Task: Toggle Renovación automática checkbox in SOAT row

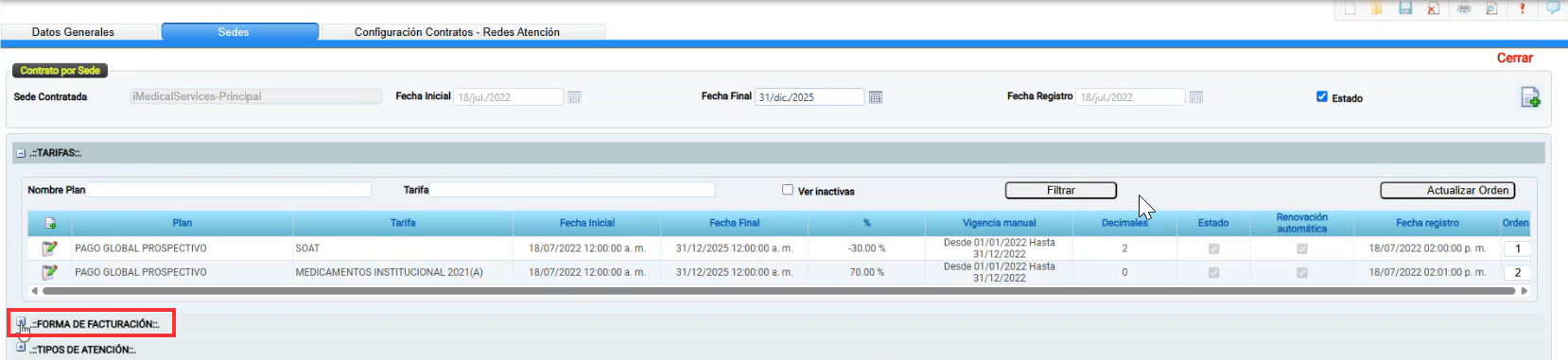Action: coord(1302,249)
